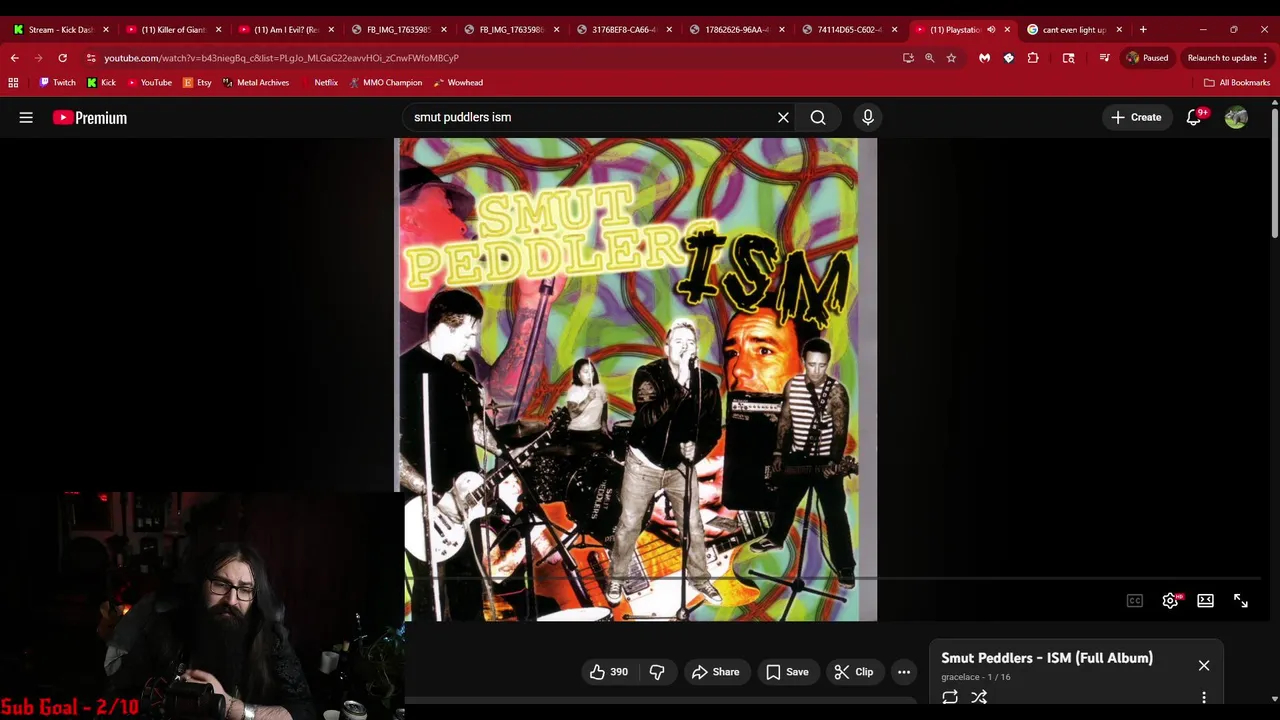
Task: Switch the player to theater mode
Action: pyautogui.click(x=1205, y=601)
